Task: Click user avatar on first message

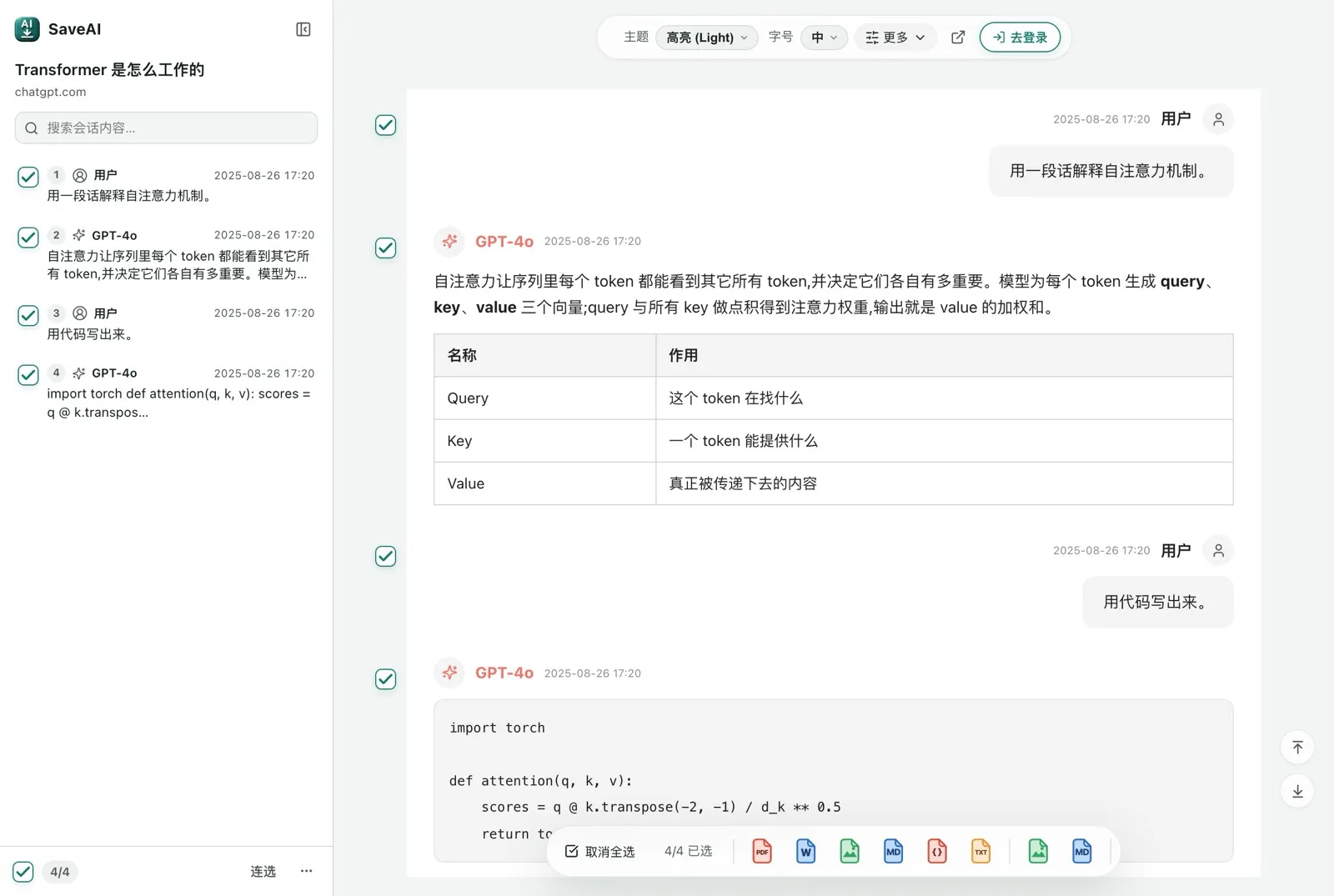Action: click(x=1218, y=119)
